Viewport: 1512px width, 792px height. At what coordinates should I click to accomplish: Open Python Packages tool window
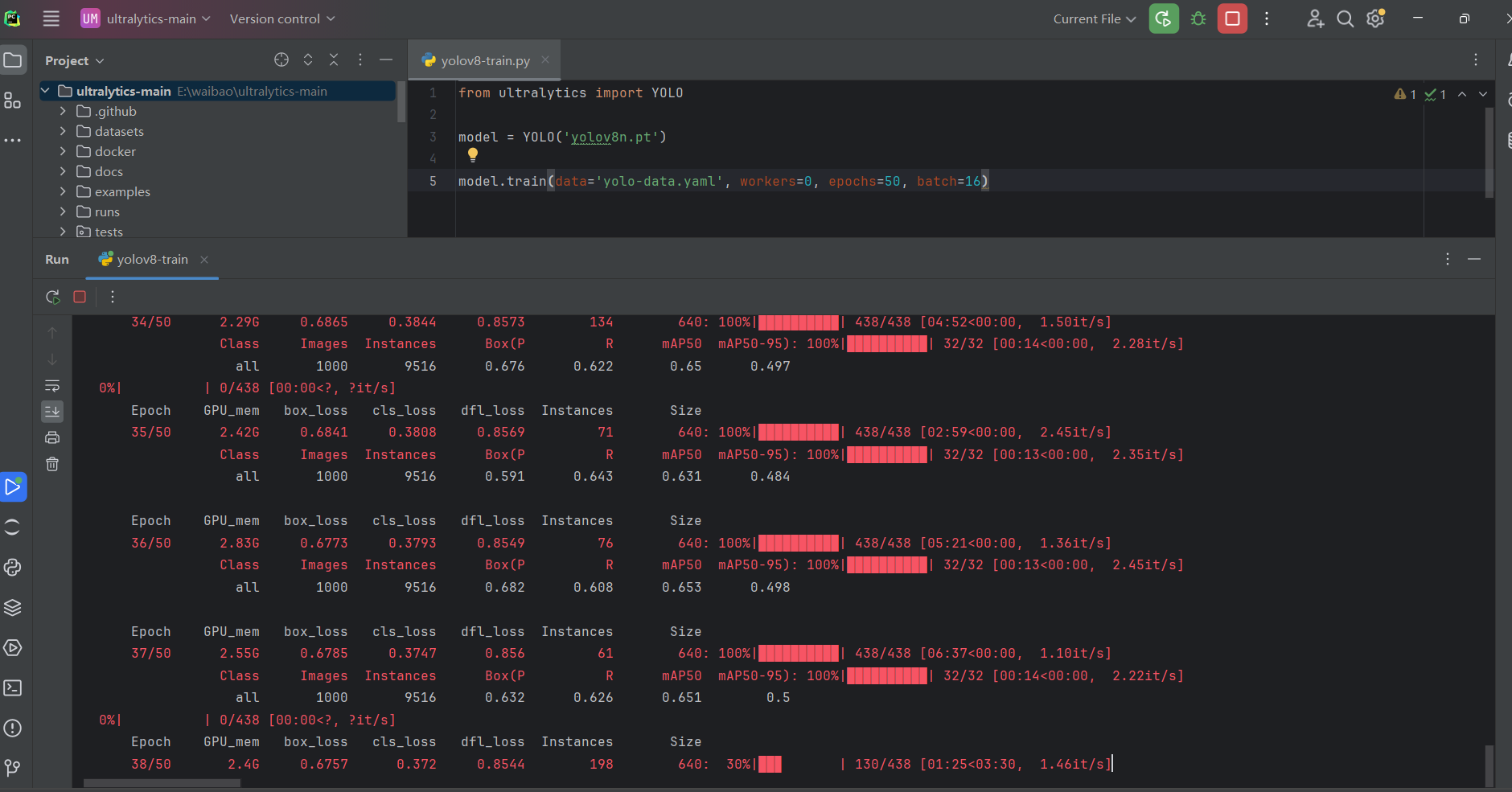coord(13,607)
